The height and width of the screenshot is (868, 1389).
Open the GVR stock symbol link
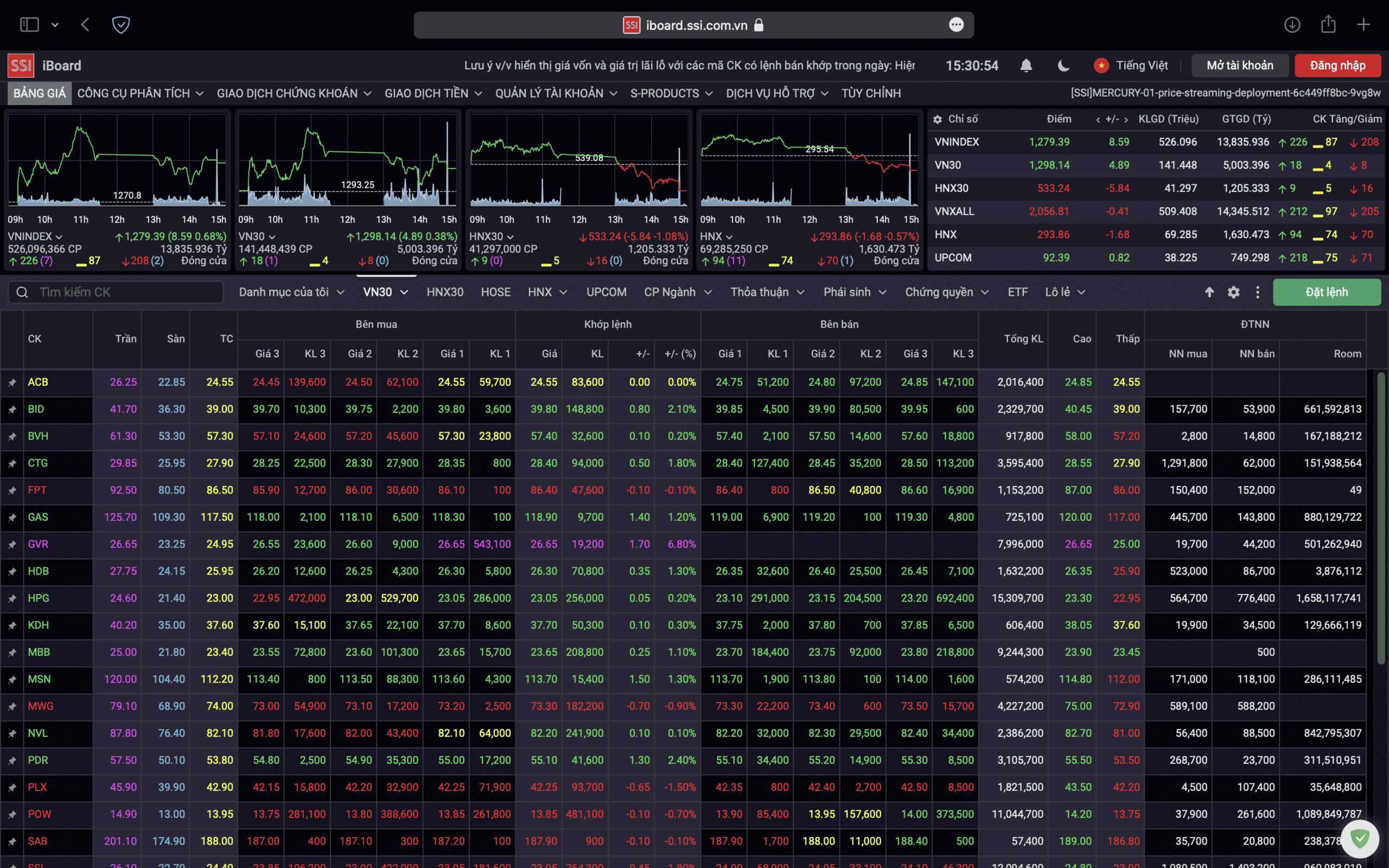pos(38,544)
